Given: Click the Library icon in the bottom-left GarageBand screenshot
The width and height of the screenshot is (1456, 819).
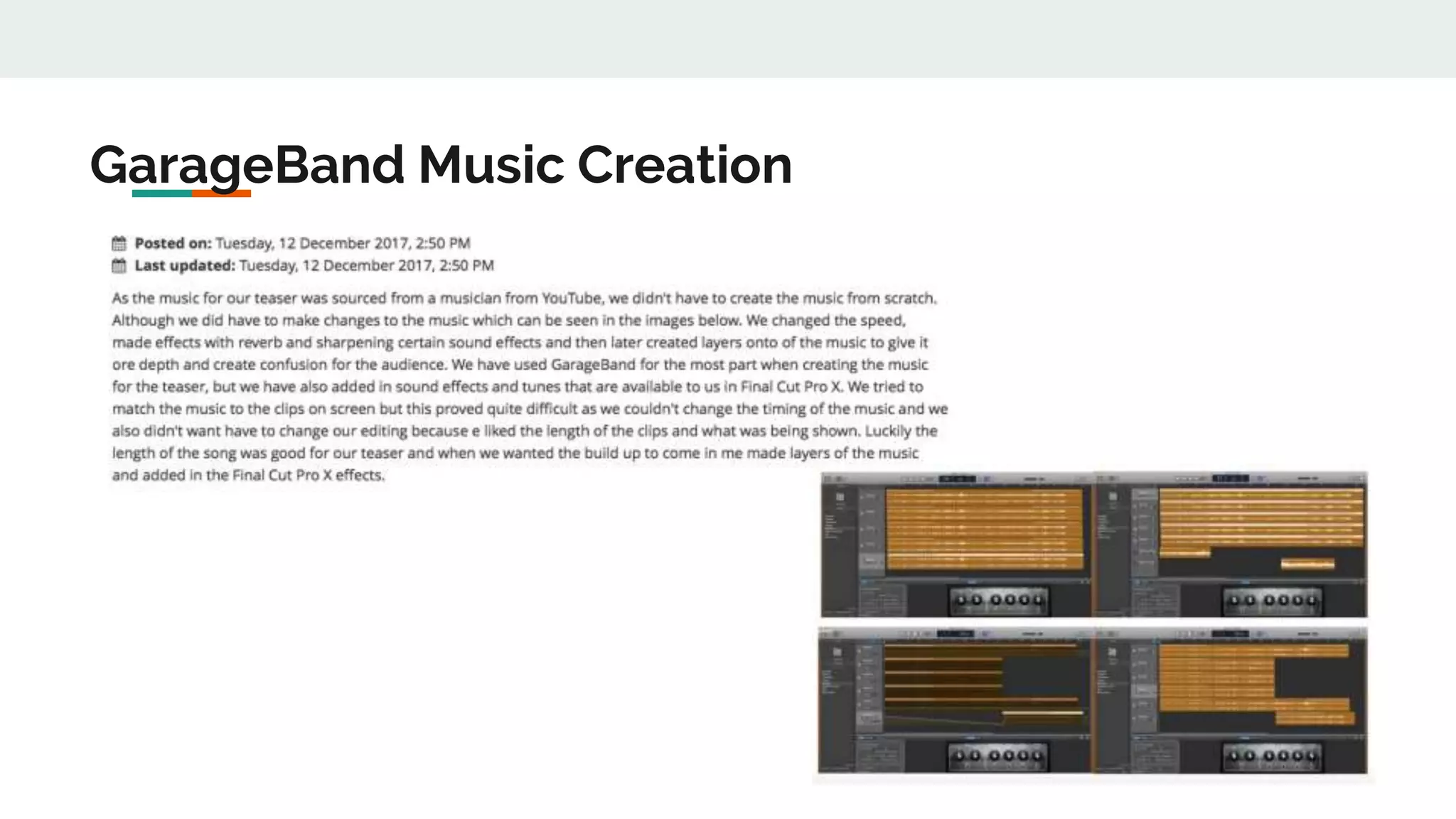Looking at the screenshot, I should pos(837,652).
